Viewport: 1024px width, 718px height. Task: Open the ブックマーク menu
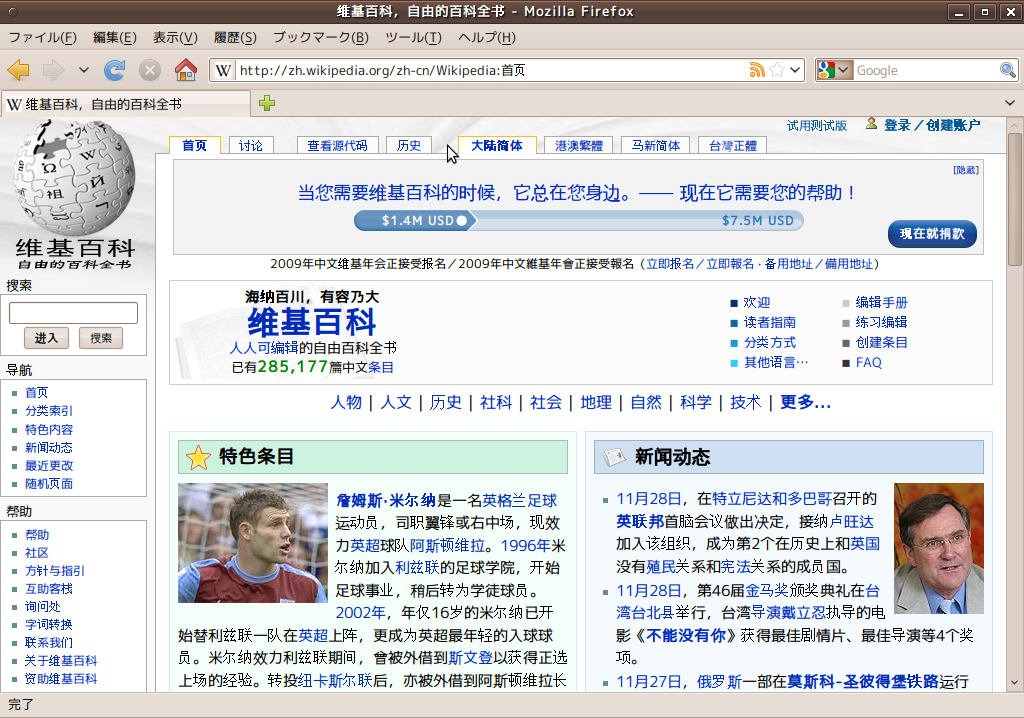[x=320, y=38]
